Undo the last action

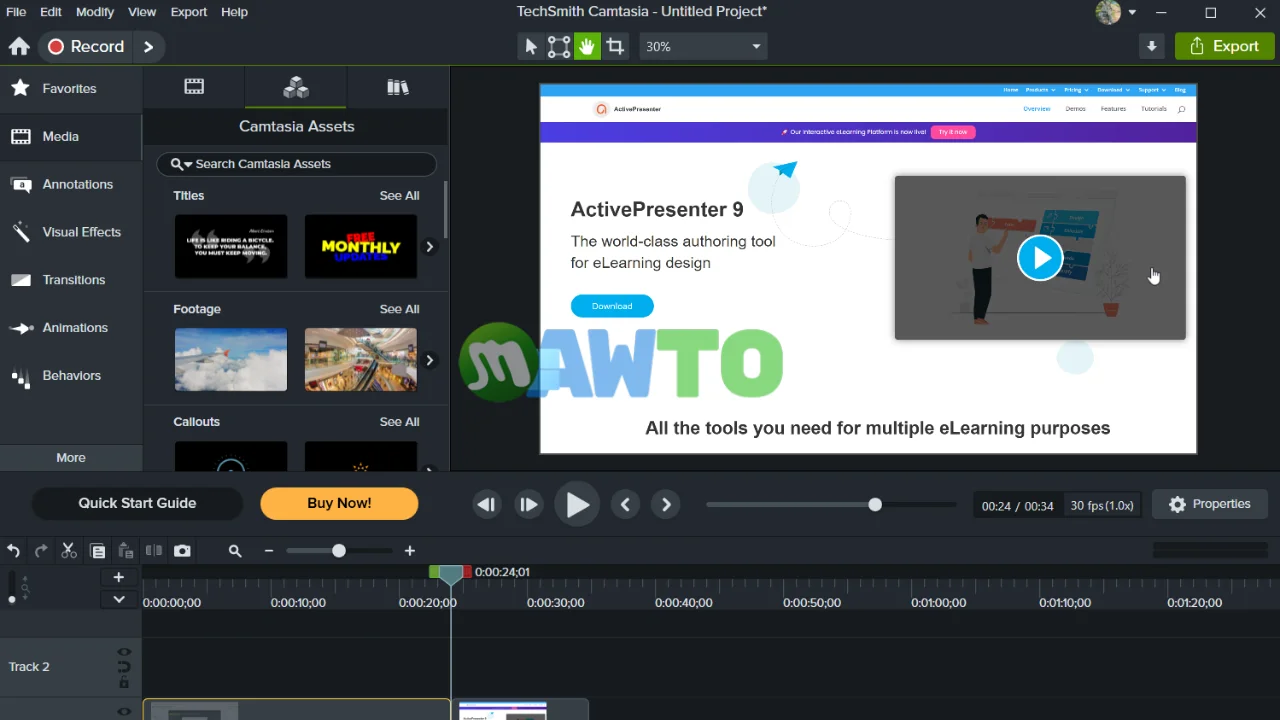(x=13, y=551)
